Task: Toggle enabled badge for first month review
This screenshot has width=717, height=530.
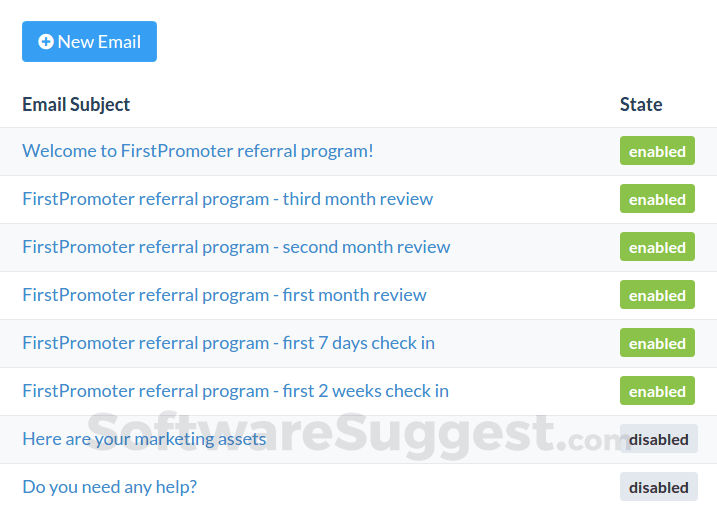Action: 657,295
